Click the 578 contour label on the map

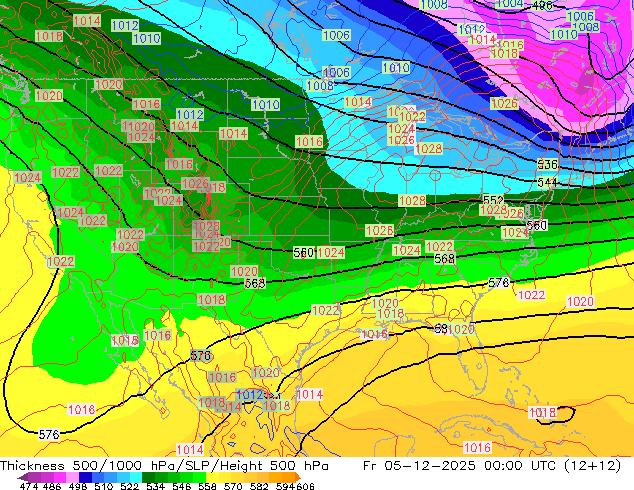pyautogui.click(x=499, y=283)
